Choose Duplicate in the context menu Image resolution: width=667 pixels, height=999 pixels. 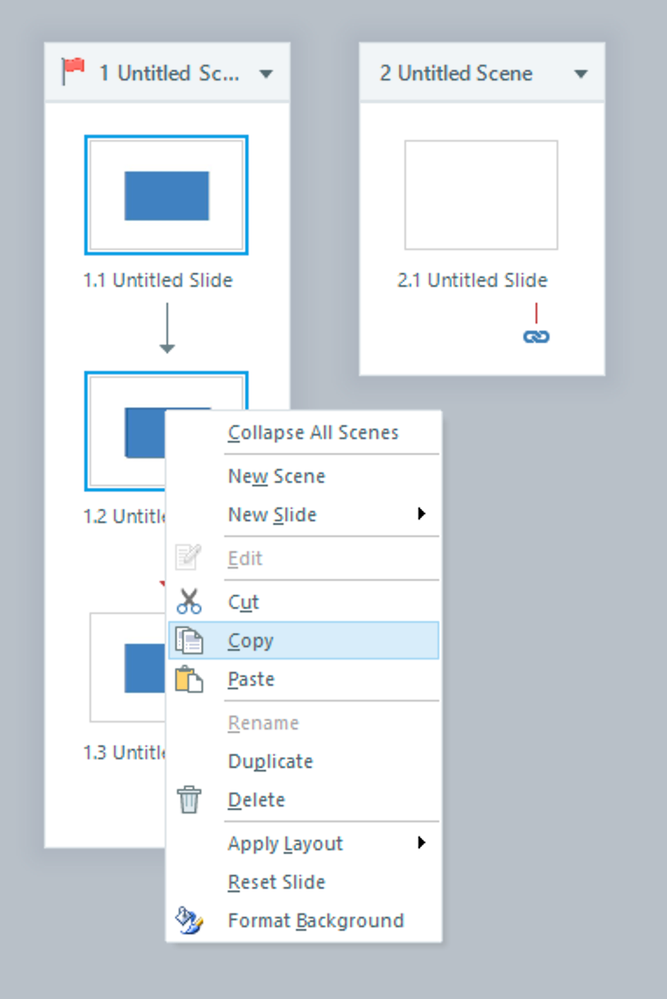[x=270, y=761]
